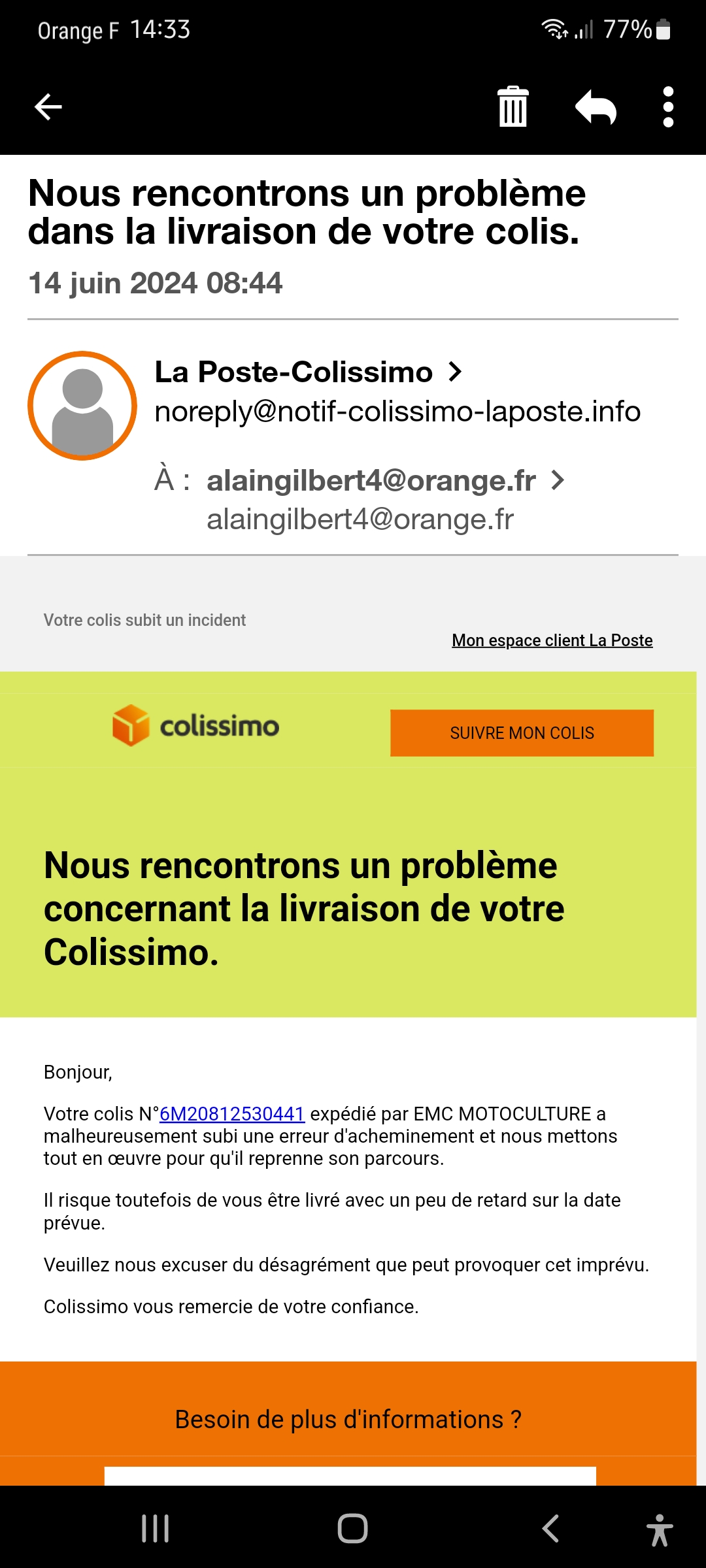Tap the sender name La Poste-Colissimo
This screenshot has width=706, height=1568.
click(x=294, y=372)
